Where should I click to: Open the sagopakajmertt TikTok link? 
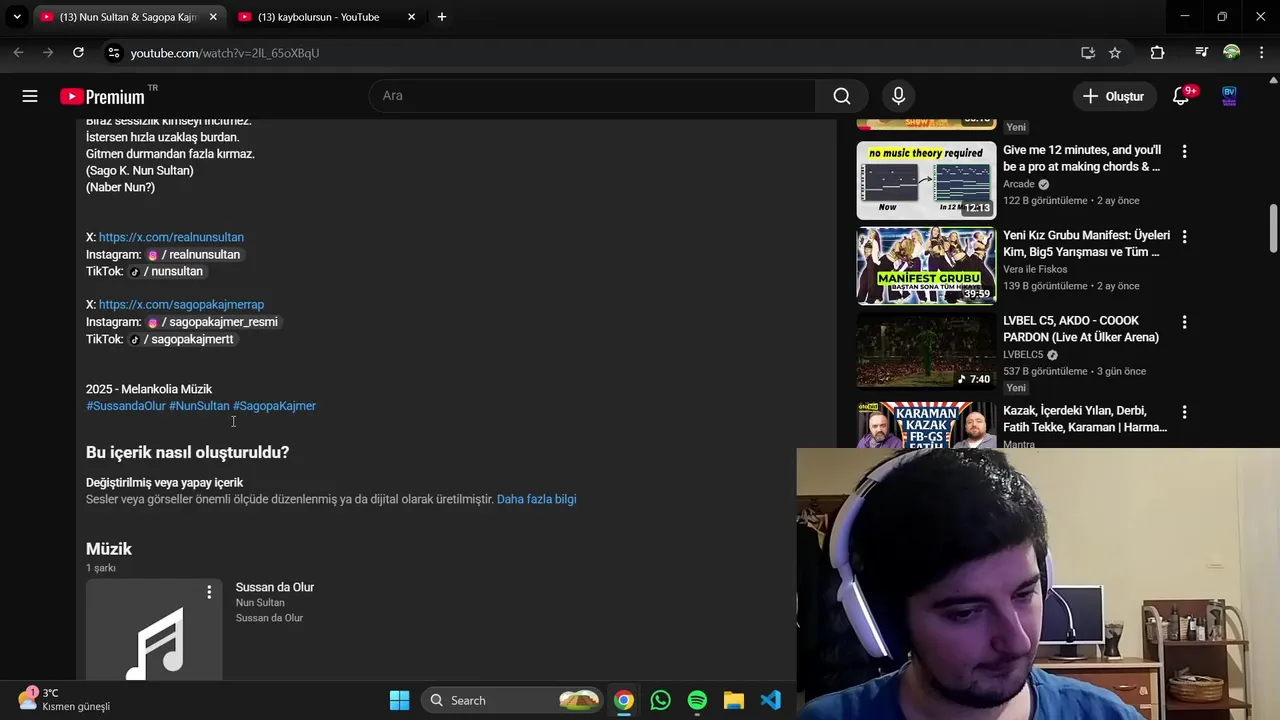pyautogui.click(x=182, y=339)
